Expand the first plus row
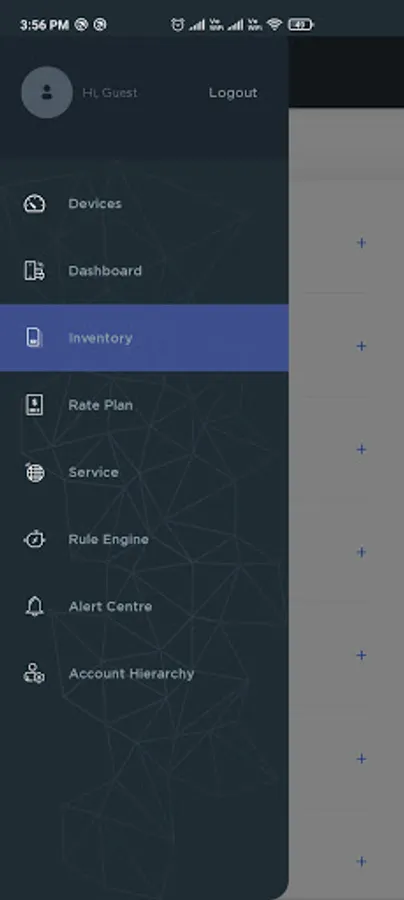404x900 pixels. [361, 243]
